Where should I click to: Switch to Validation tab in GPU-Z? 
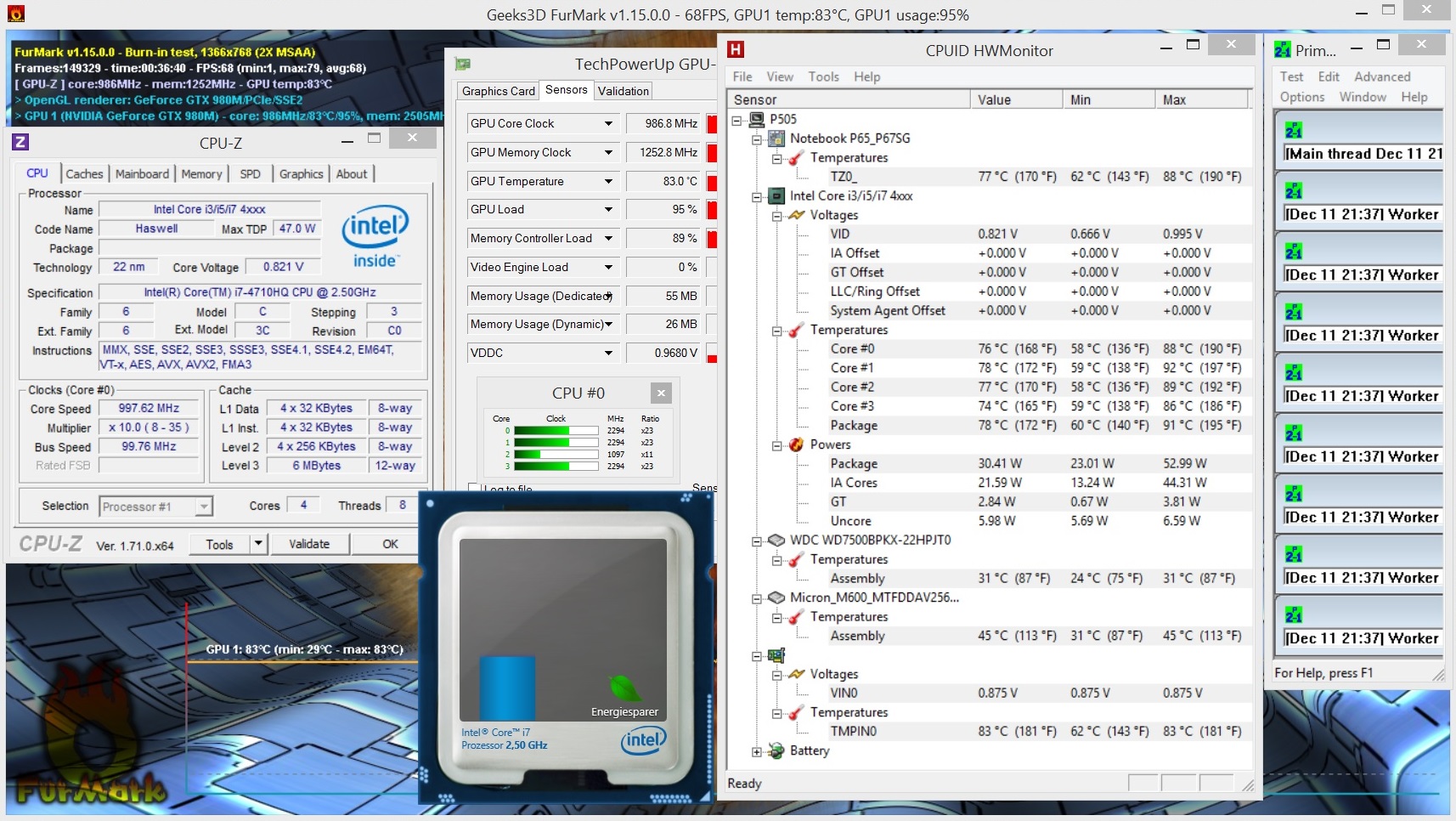click(x=624, y=91)
